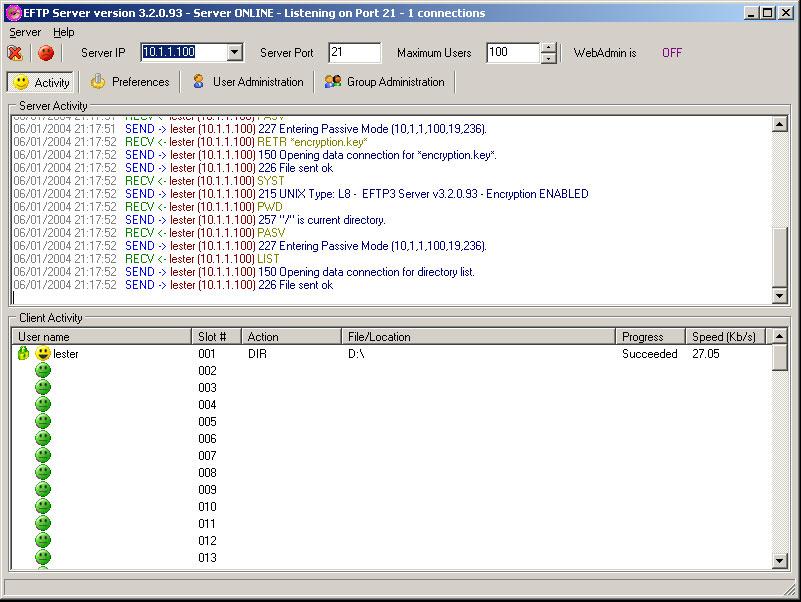Click log line 257 "/" is current directory
The height and width of the screenshot is (602, 801).
pyautogui.click(x=199, y=220)
